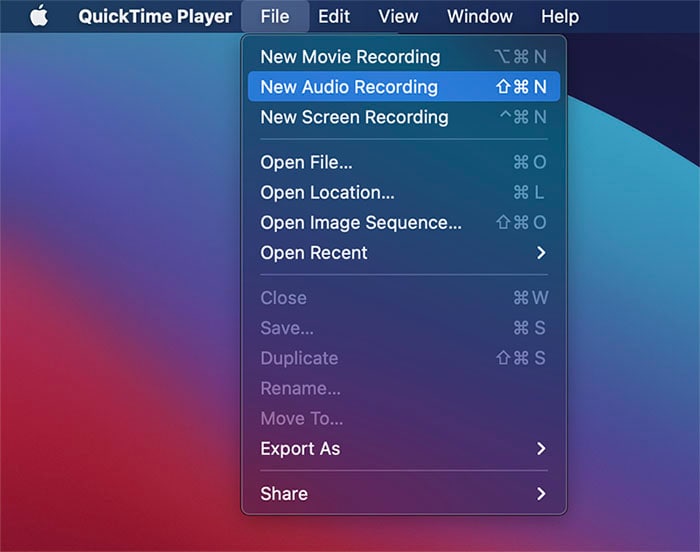Choose New Audio Recording
Image resolution: width=700 pixels, height=552 pixels.
[404, 87]
